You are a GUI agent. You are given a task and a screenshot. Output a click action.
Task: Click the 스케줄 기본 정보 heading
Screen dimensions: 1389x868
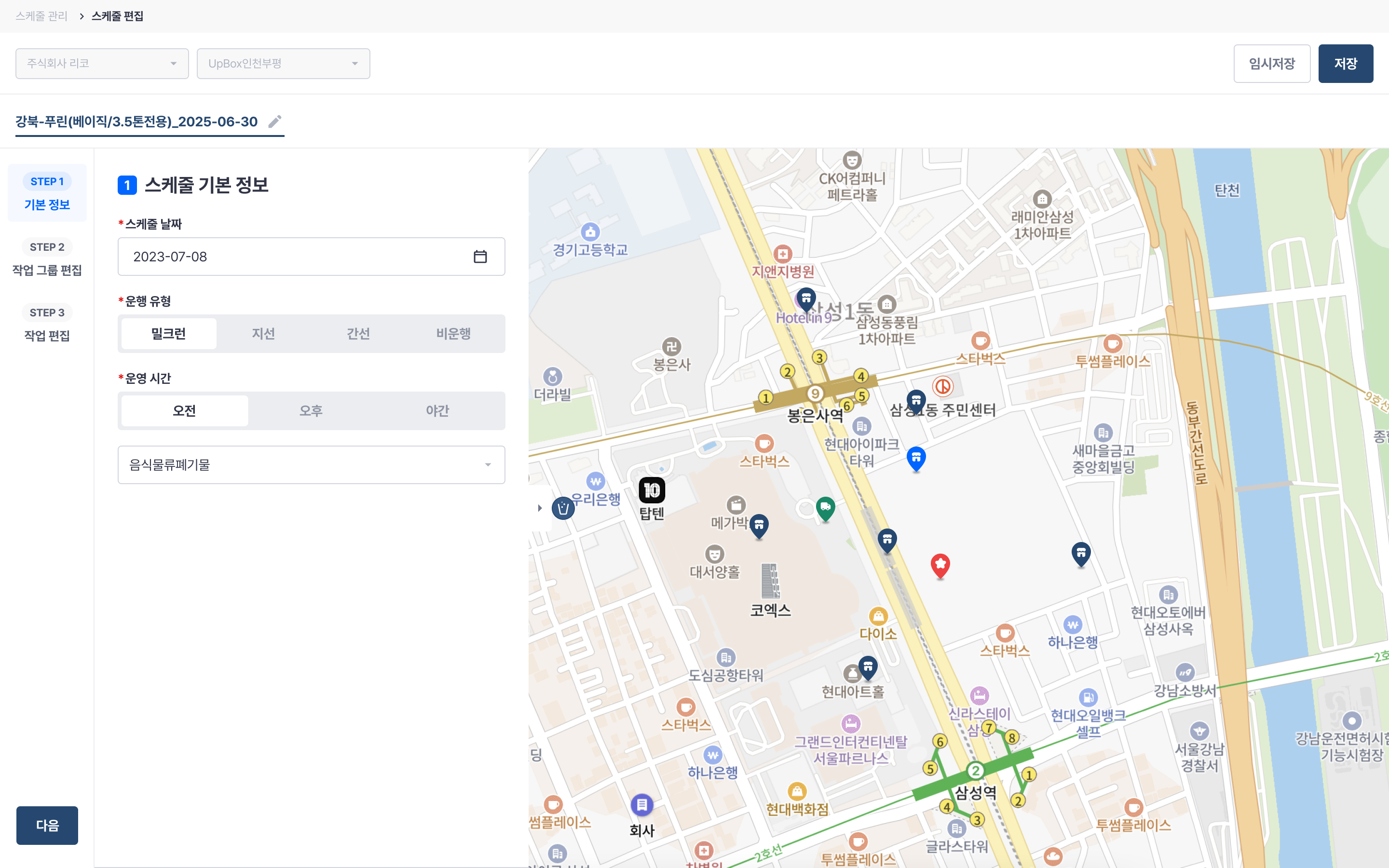click(206, 185)
